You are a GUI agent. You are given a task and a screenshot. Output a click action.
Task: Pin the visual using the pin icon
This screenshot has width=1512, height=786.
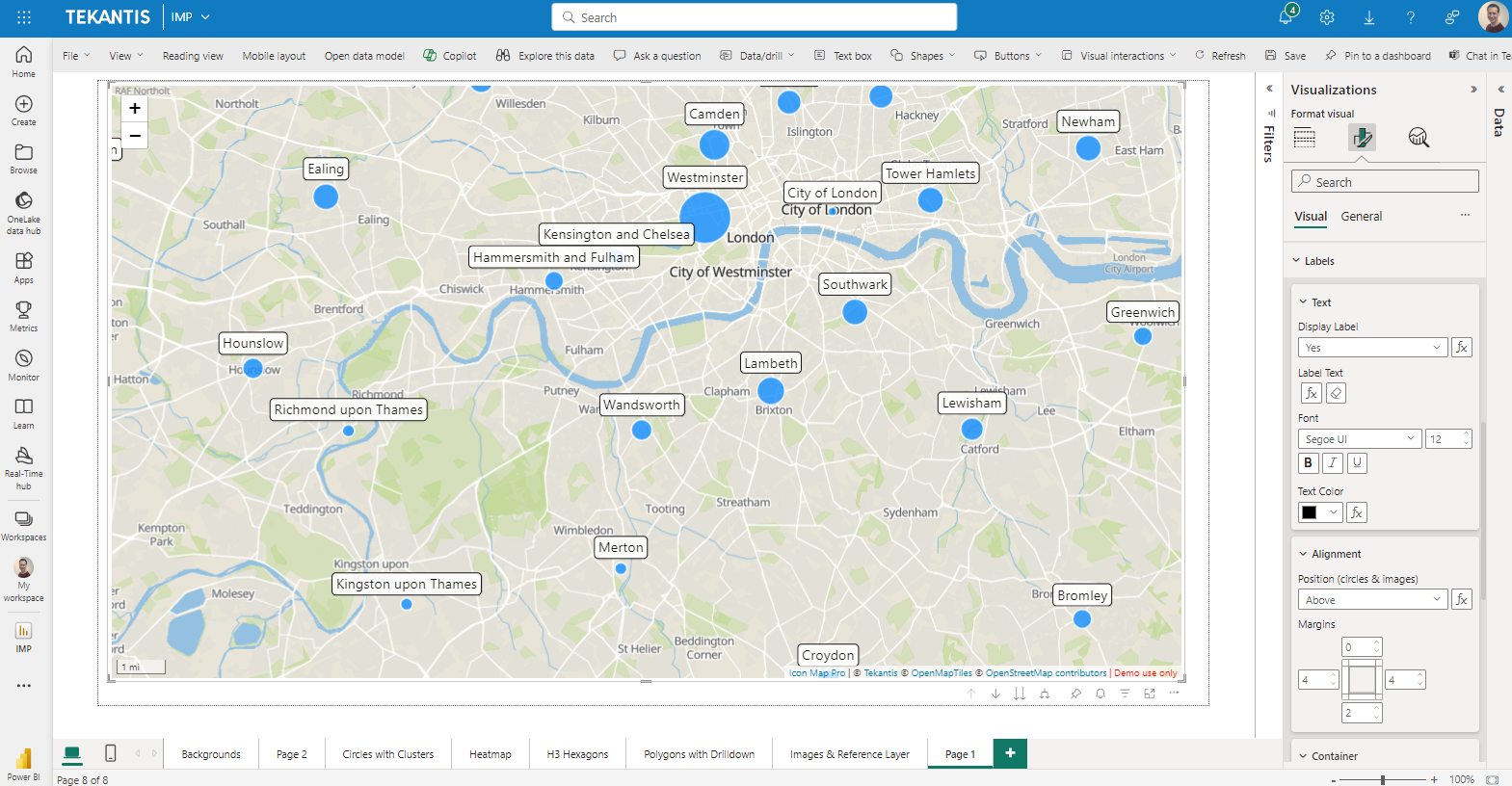click(x=1075, y=694)
